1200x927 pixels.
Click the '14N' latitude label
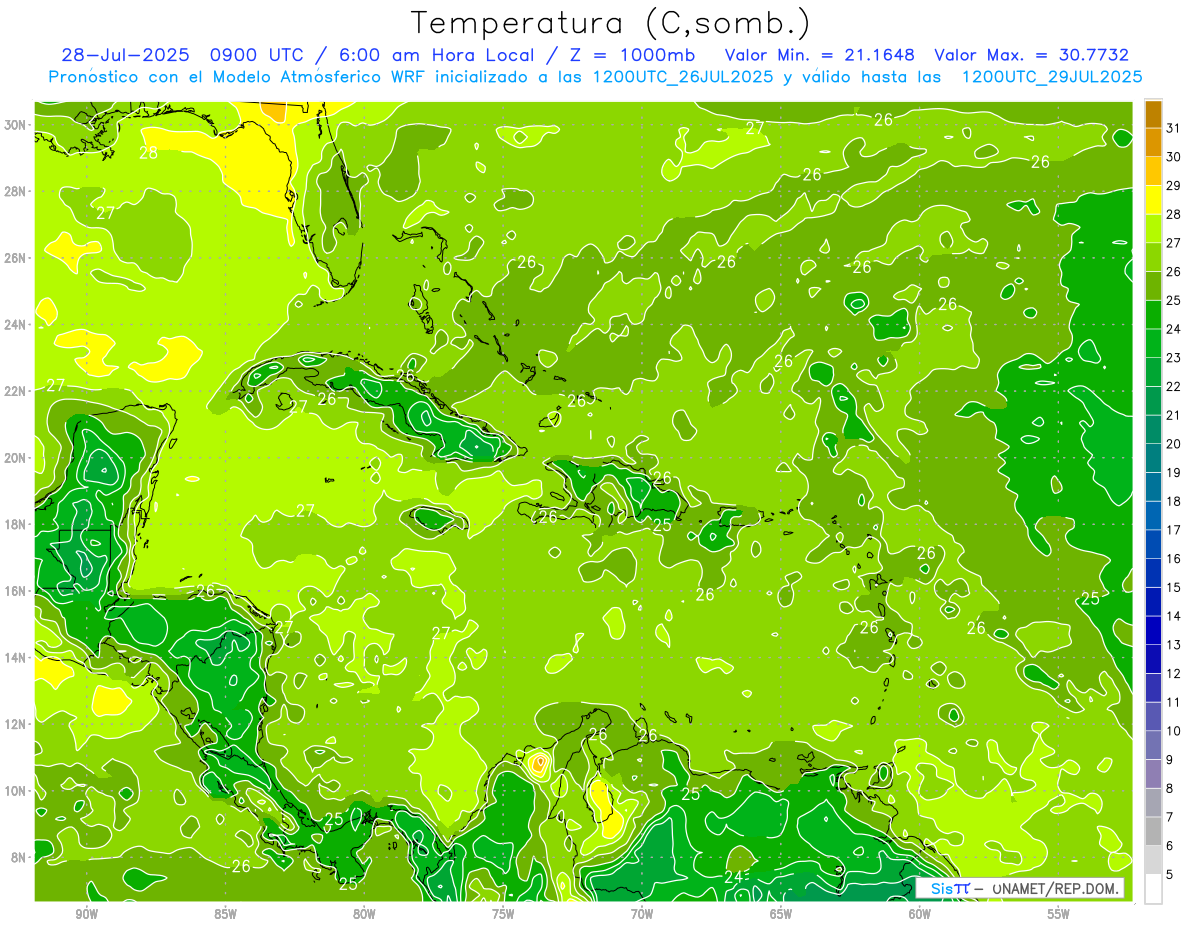16,658
